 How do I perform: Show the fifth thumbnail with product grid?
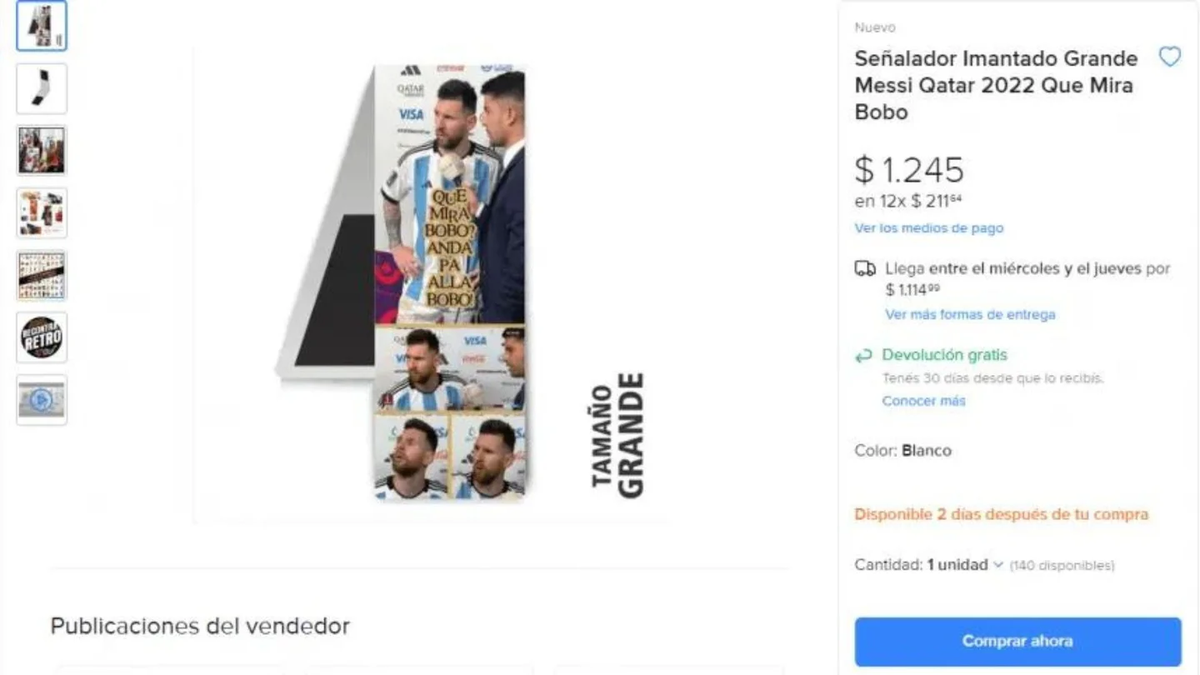point(42,275)
